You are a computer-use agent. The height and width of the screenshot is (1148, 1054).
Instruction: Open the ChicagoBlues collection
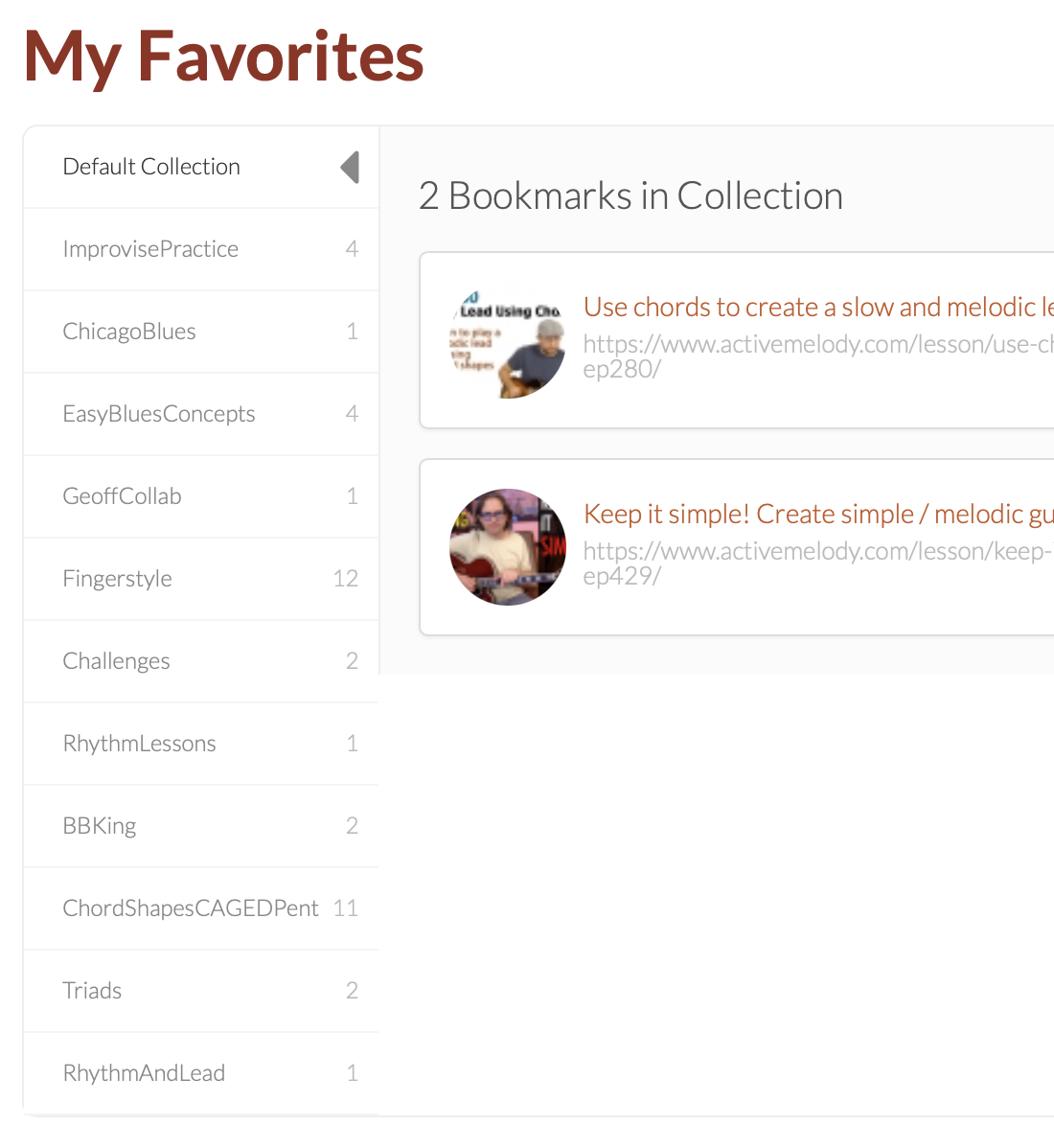(x=201, y=332)
